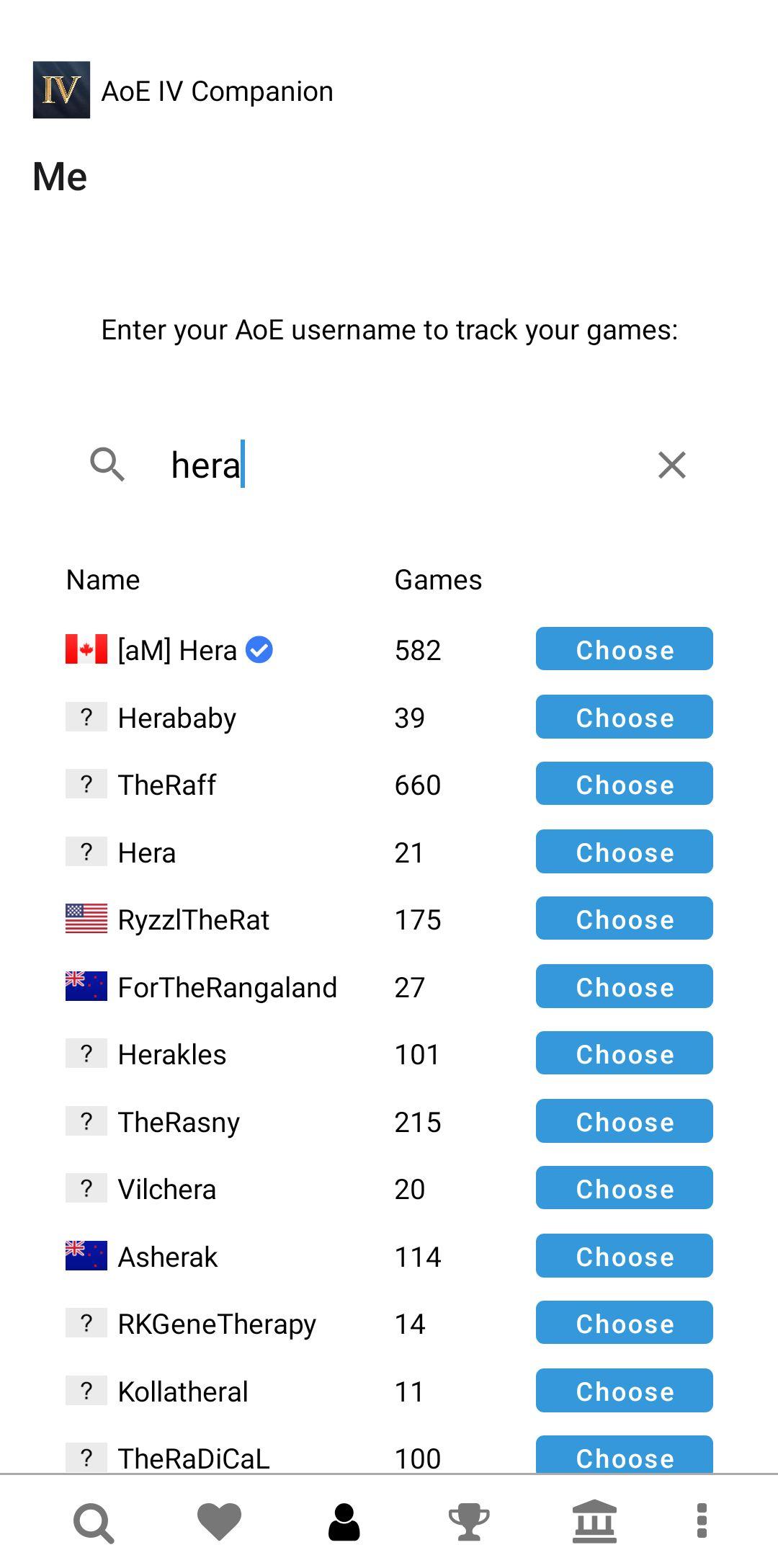Open the three-dot More menu
The width and height of the screenshot is (778, 1568).
coord(702,1523)
